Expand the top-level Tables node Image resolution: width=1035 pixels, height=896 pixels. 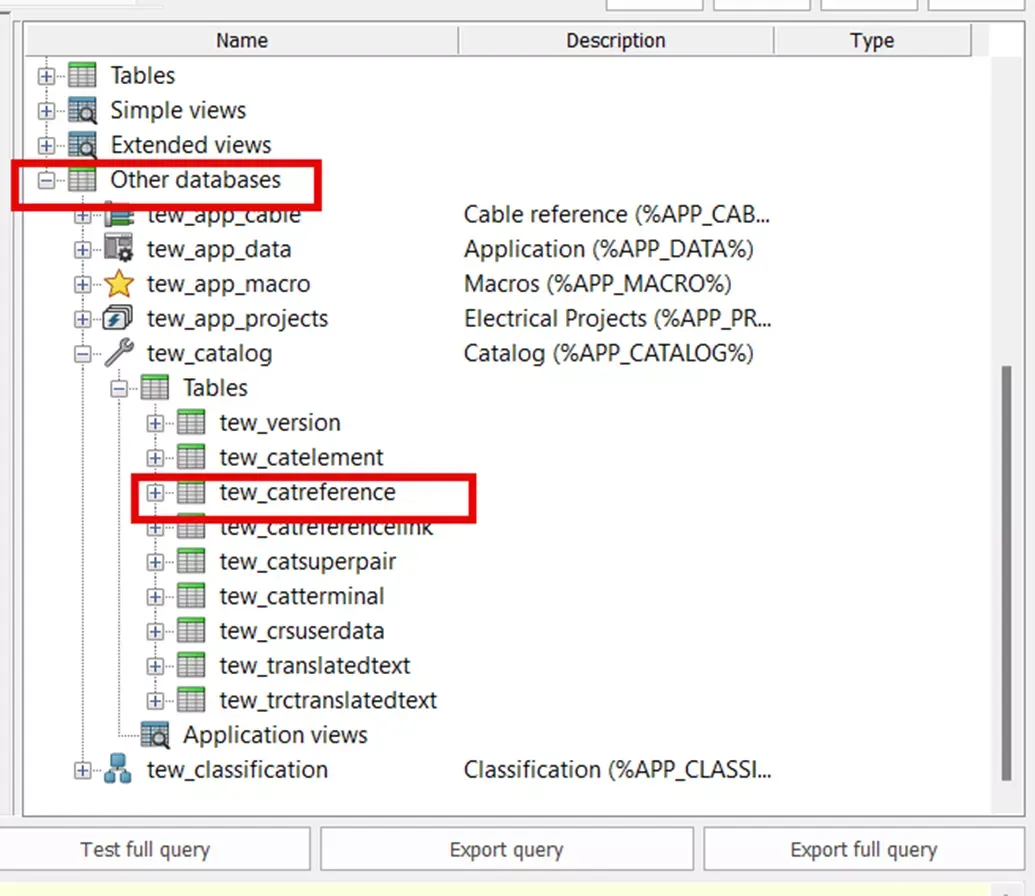tap(46, 76)
